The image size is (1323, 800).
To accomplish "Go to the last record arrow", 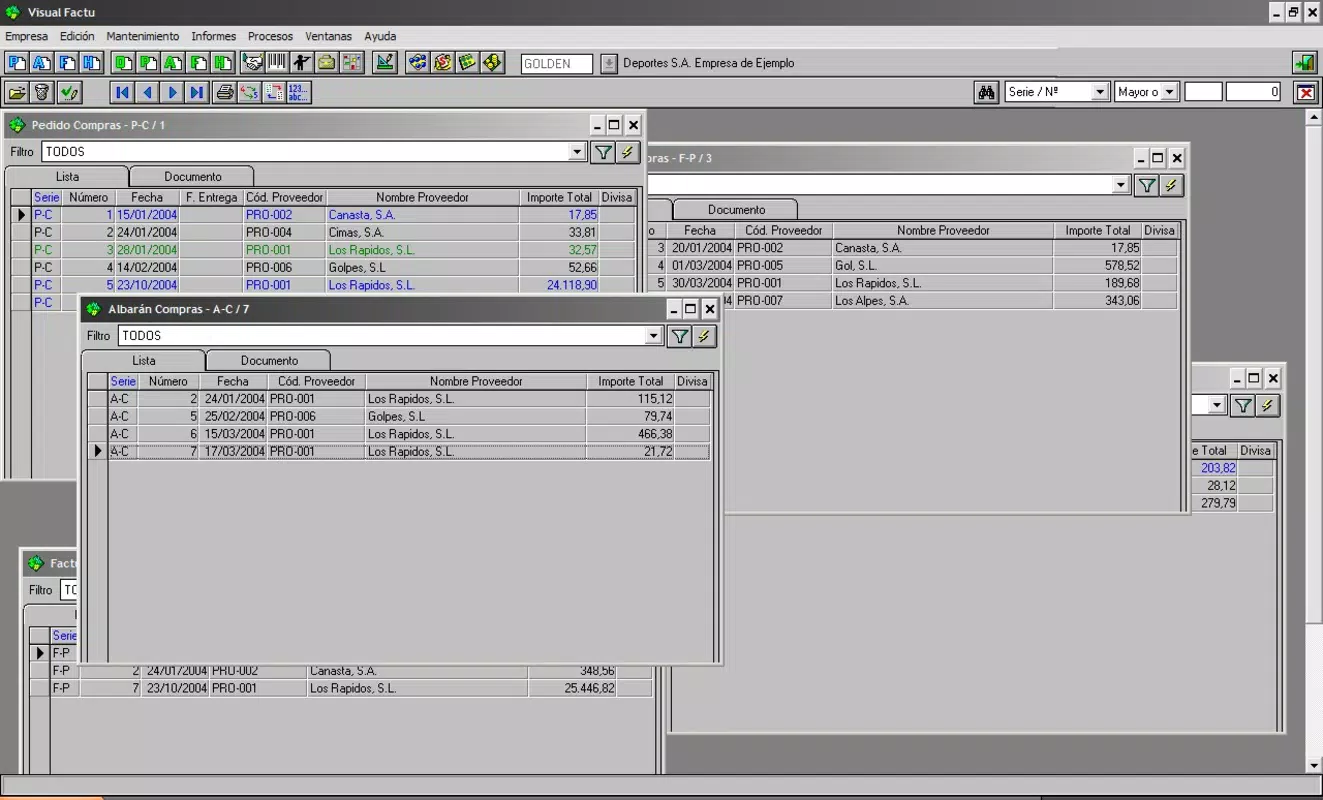I will (197, 92).
